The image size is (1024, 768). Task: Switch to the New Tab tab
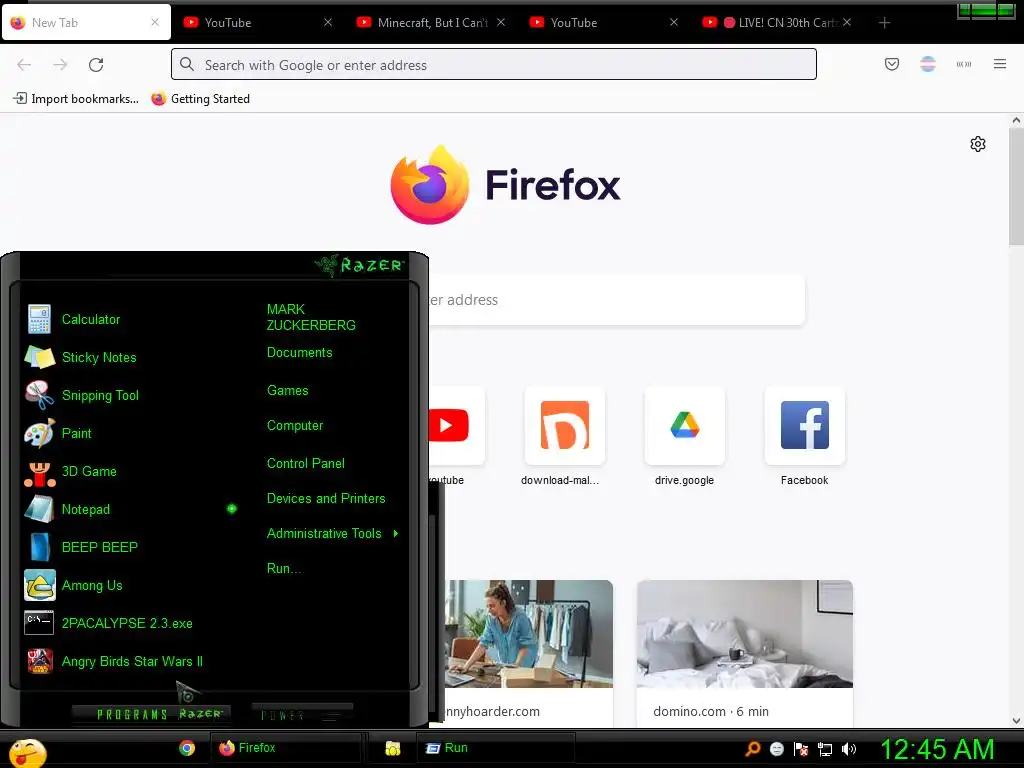86,22
